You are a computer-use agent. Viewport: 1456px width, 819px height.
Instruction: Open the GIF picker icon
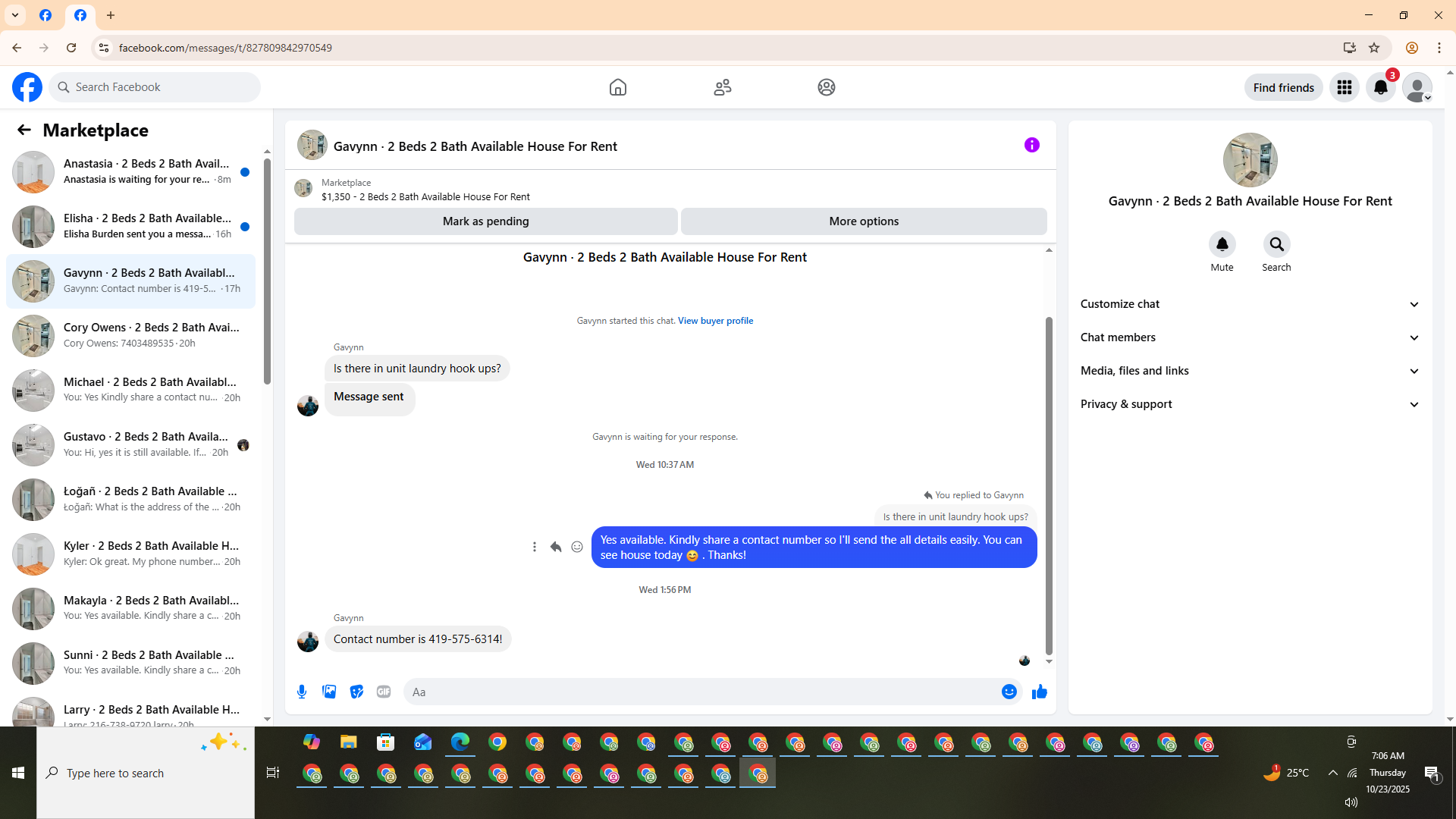coord(384,692)
